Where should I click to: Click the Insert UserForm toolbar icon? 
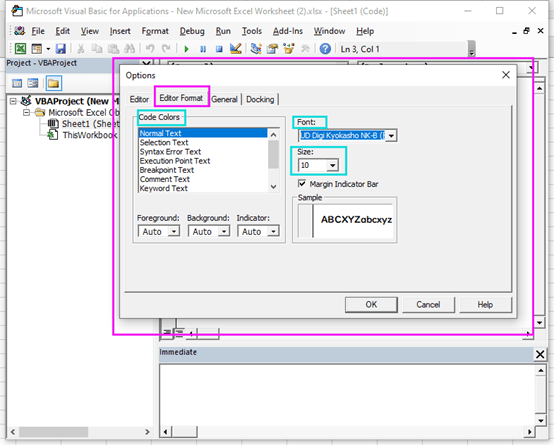[36, 49]
